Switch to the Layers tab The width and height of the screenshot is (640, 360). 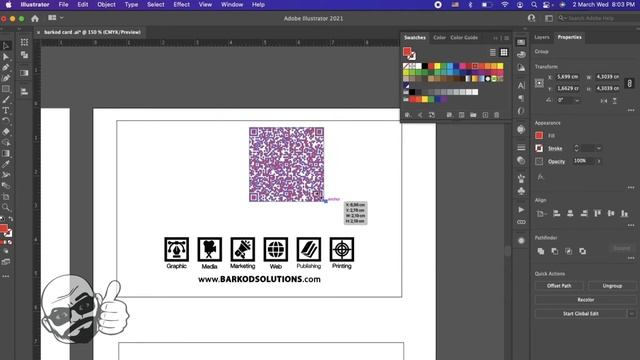pyautogui.click(x=542, y=37)
